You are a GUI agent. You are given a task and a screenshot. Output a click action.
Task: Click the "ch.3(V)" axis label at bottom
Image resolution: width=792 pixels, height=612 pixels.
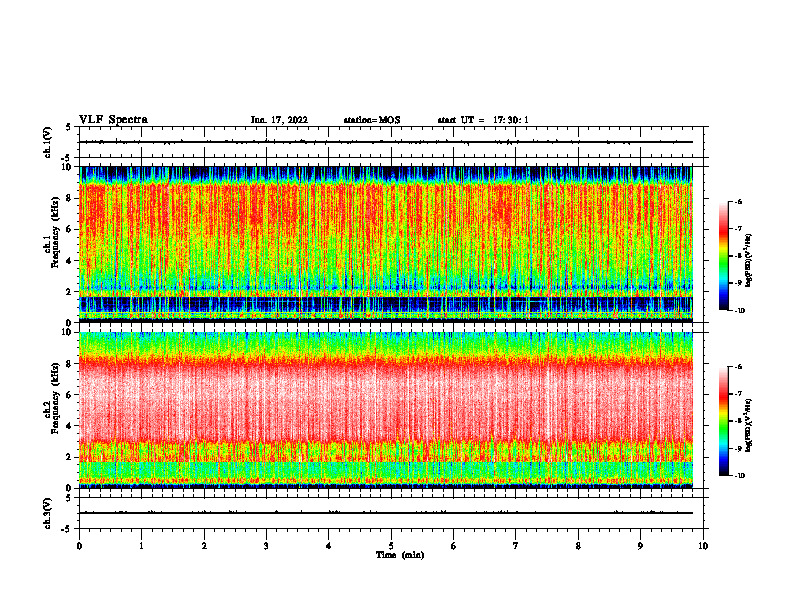pos(48,513)
